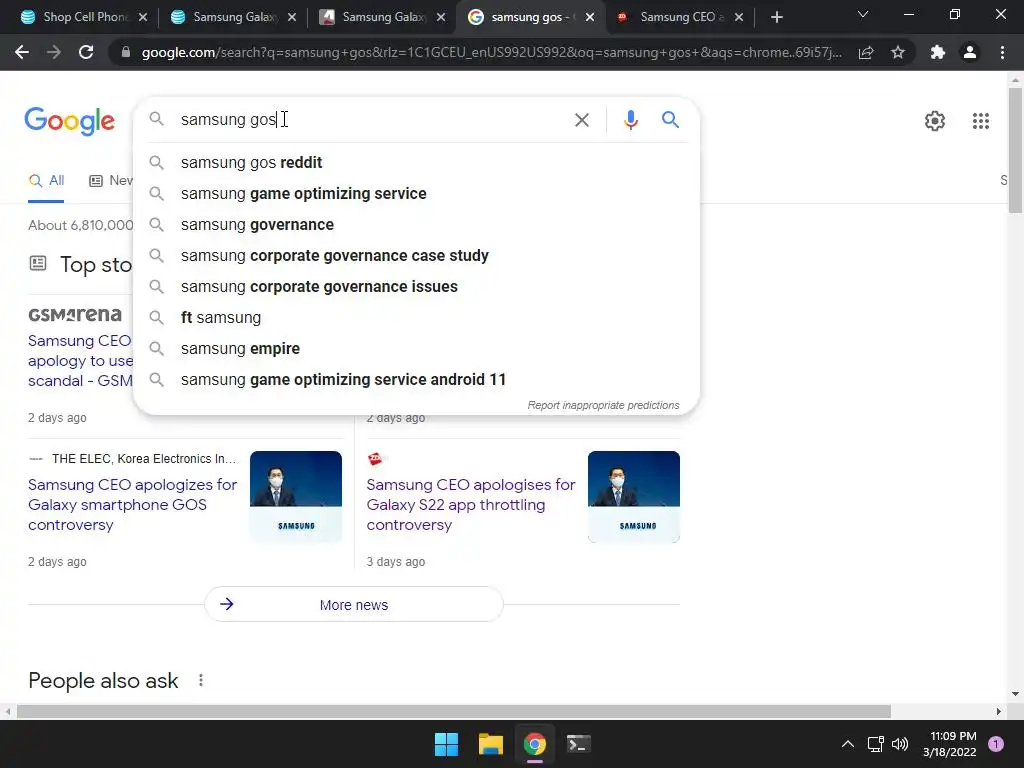Image resolution: width=1024 pixels, height=768 pixels.
Task: Submit search using blue magnifier icon
Action: pos(670,120)
